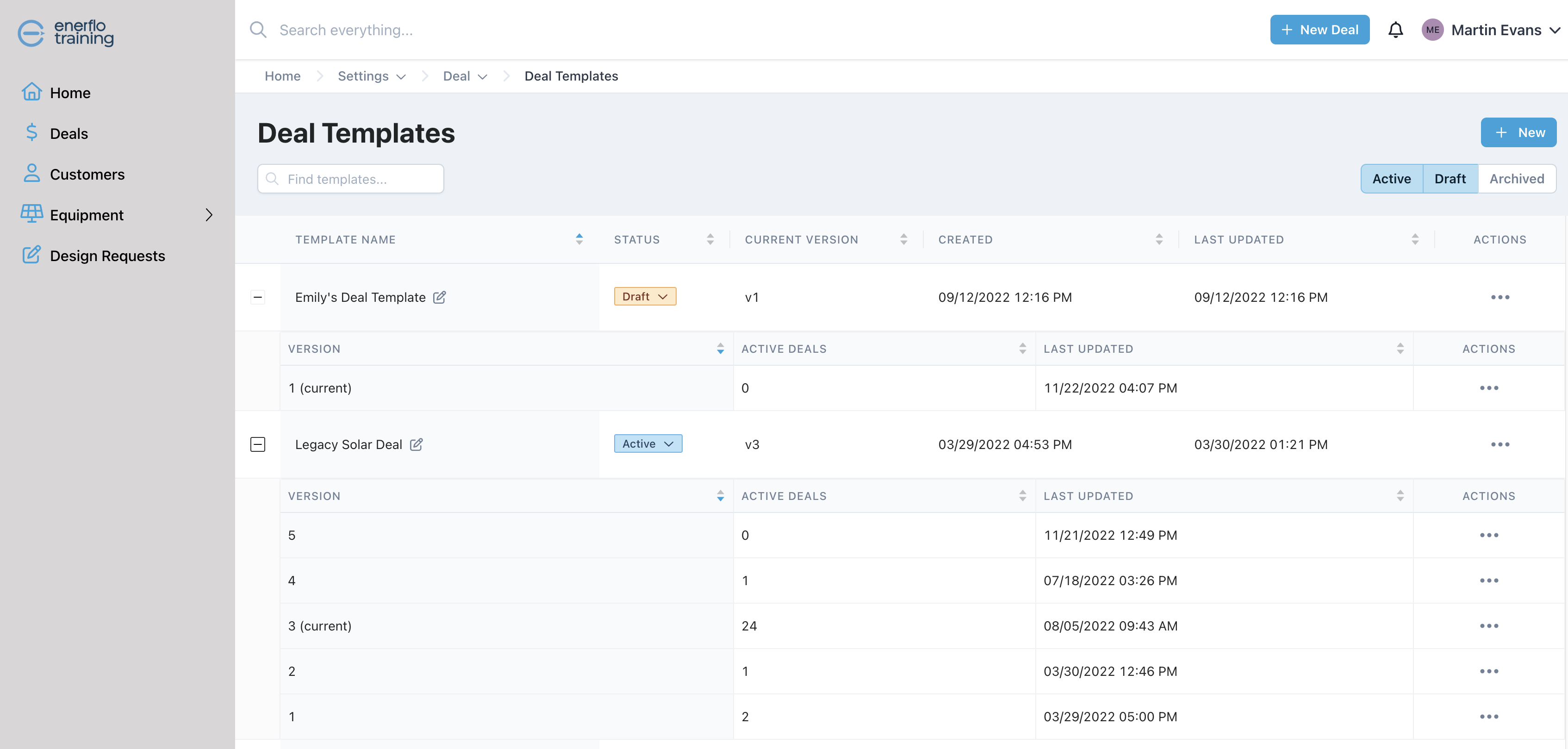This screenshot has height=749, width=1568.
Task: Sort main table by Last Updated arrows
Action: (1415, 239)
